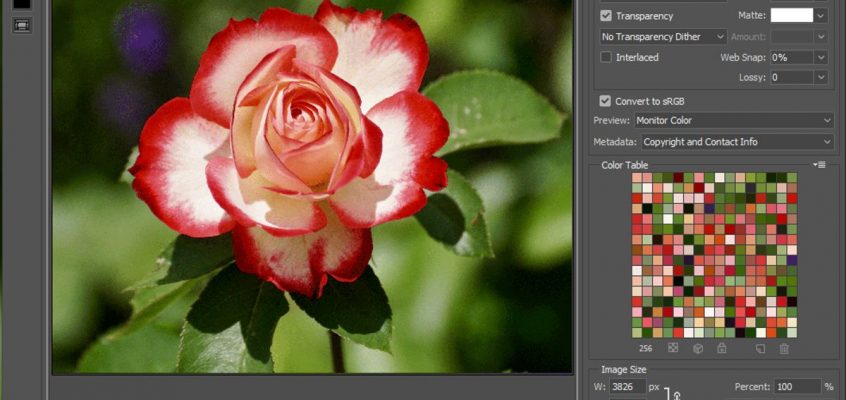Uncheck the Convert to sRGB checkbox

click(606, 101)
